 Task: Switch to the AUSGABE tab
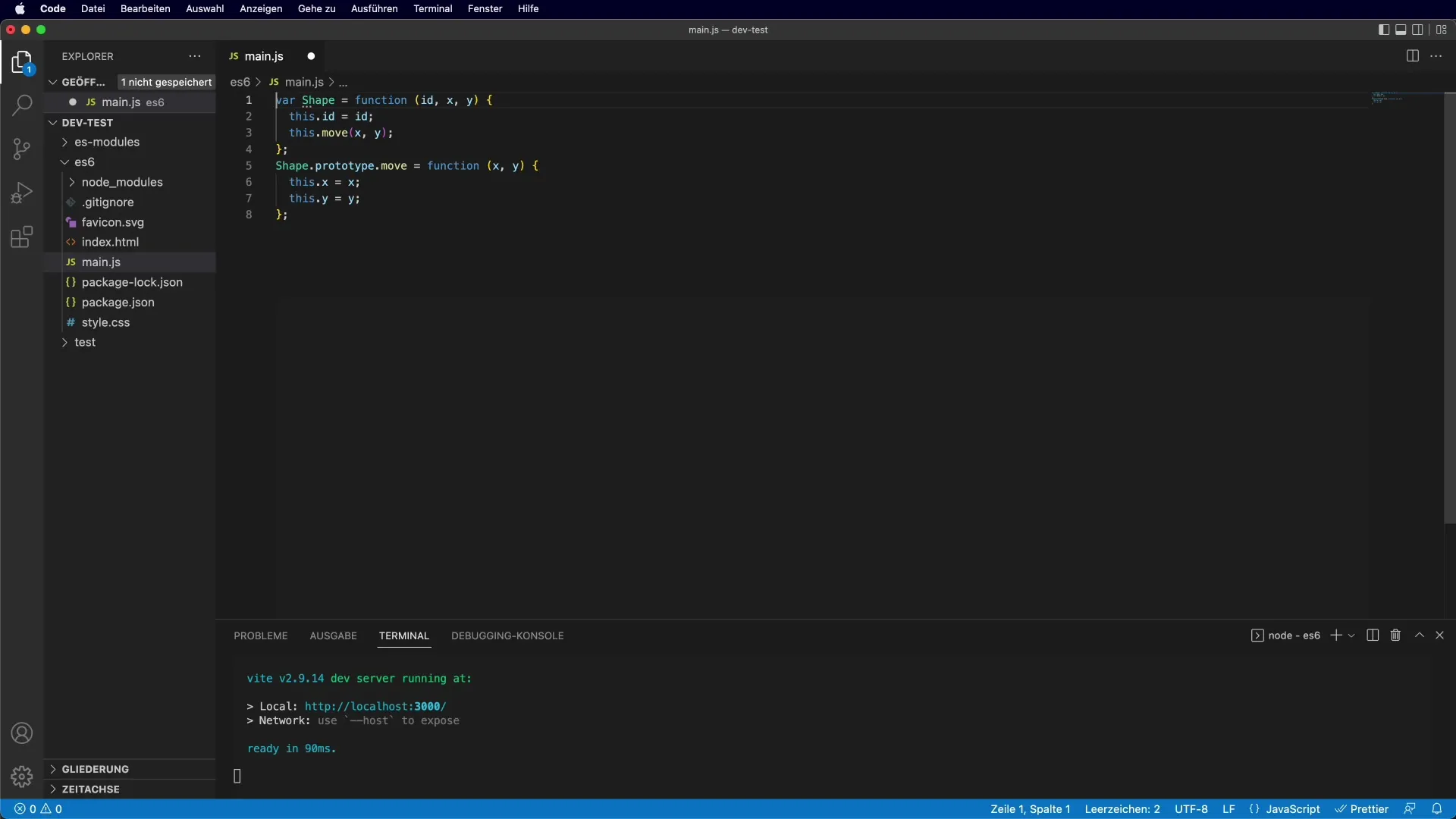coord(333,635)
